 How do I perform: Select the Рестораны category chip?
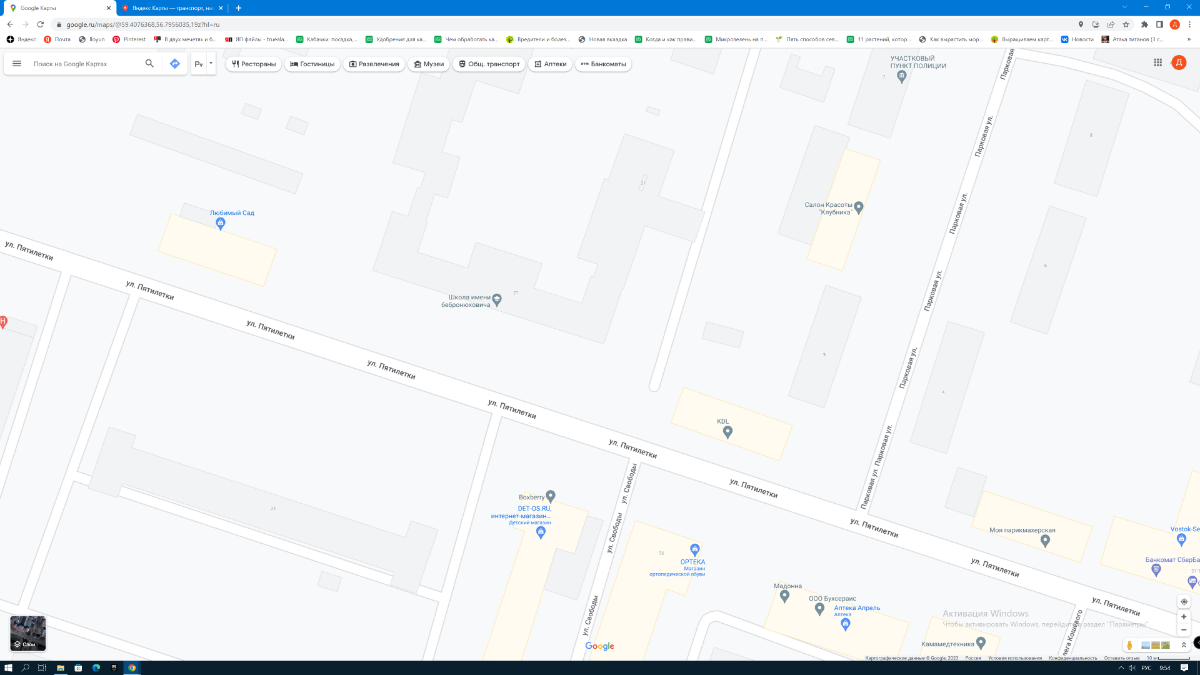click(x=253, y=64)
